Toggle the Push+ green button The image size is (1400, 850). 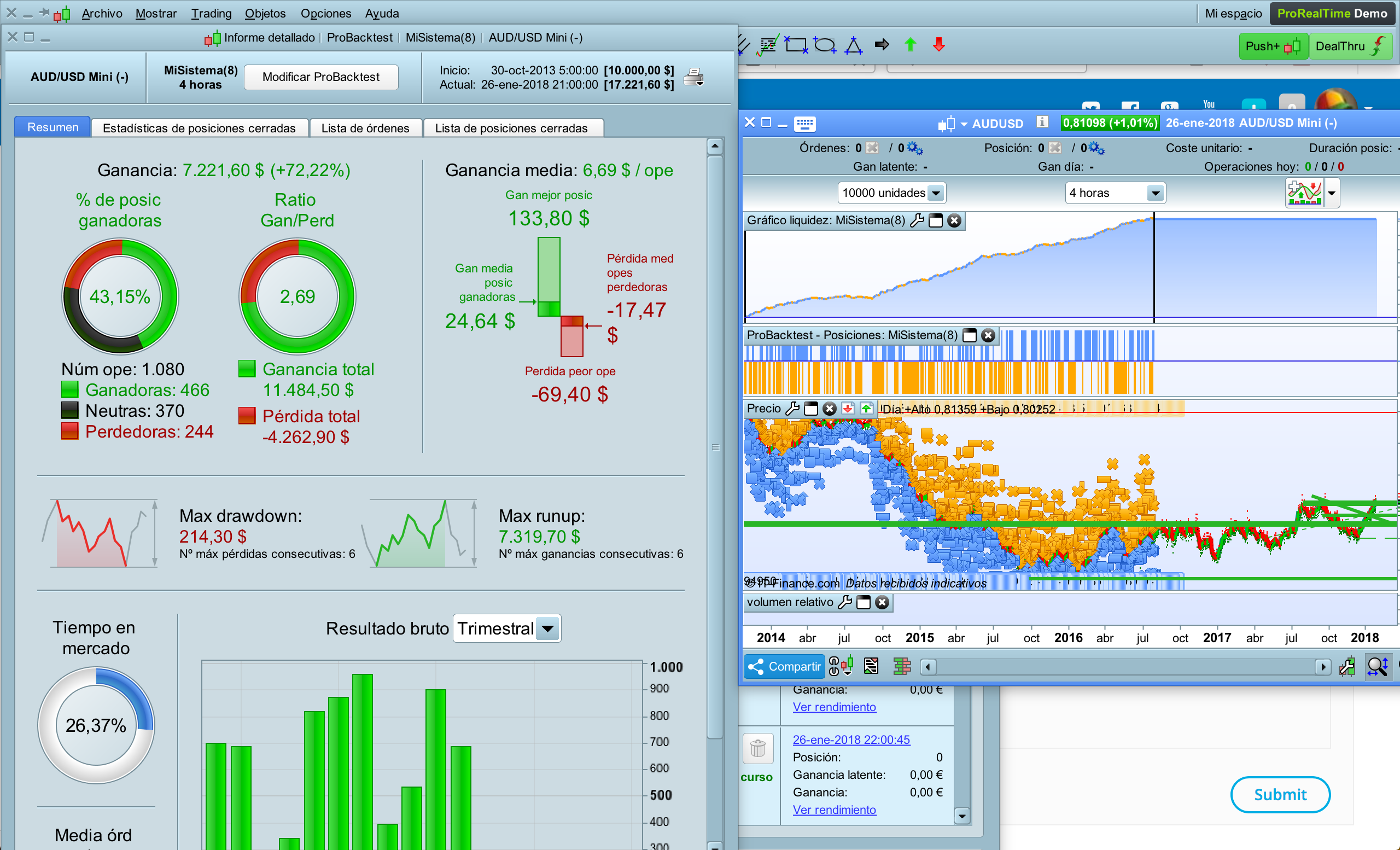click(x=1273, y=46)
